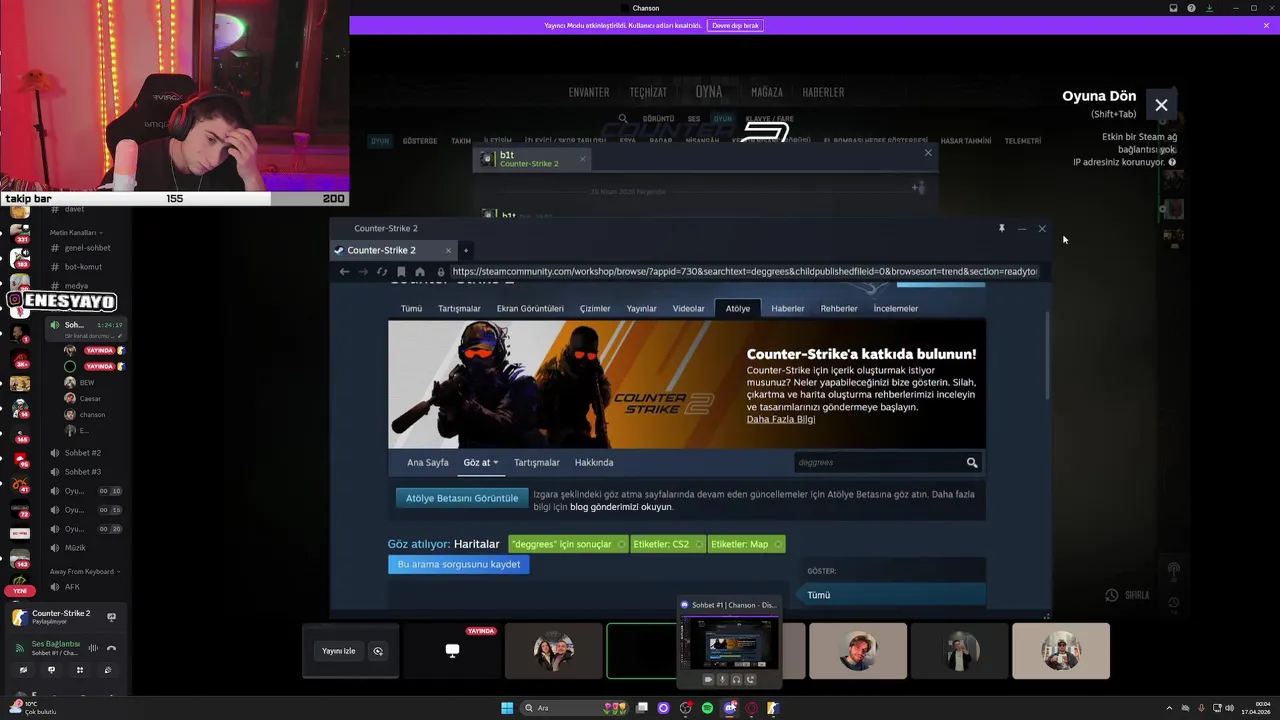Join the Müzik voice channel
The height and width of the screenshot is (720, 1280).
(x=75, y=548)
